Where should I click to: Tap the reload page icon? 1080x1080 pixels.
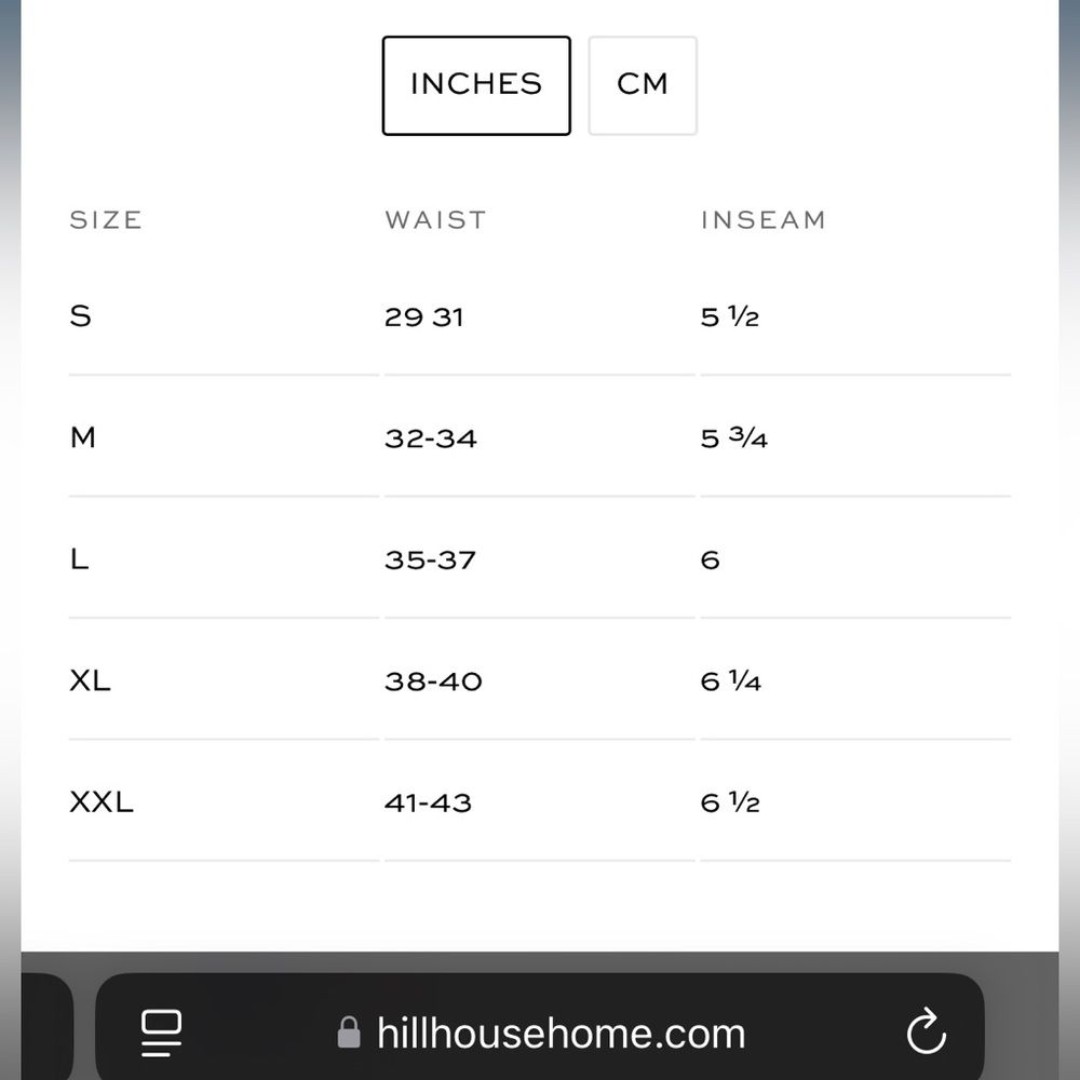click(926, 1031)
